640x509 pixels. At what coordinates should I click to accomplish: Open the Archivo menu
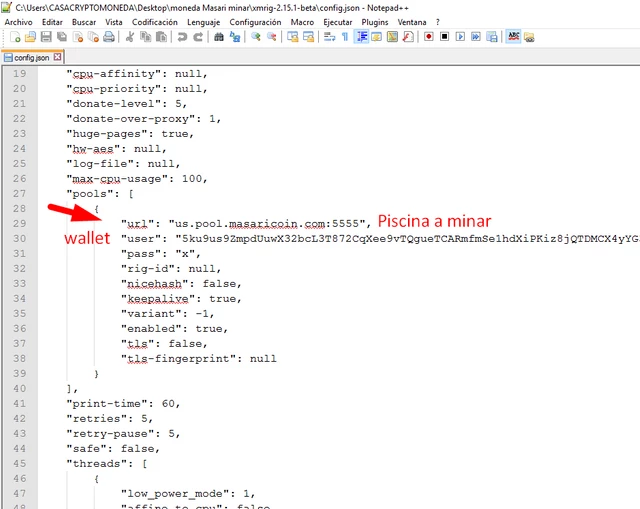click(x=18, y=22)
